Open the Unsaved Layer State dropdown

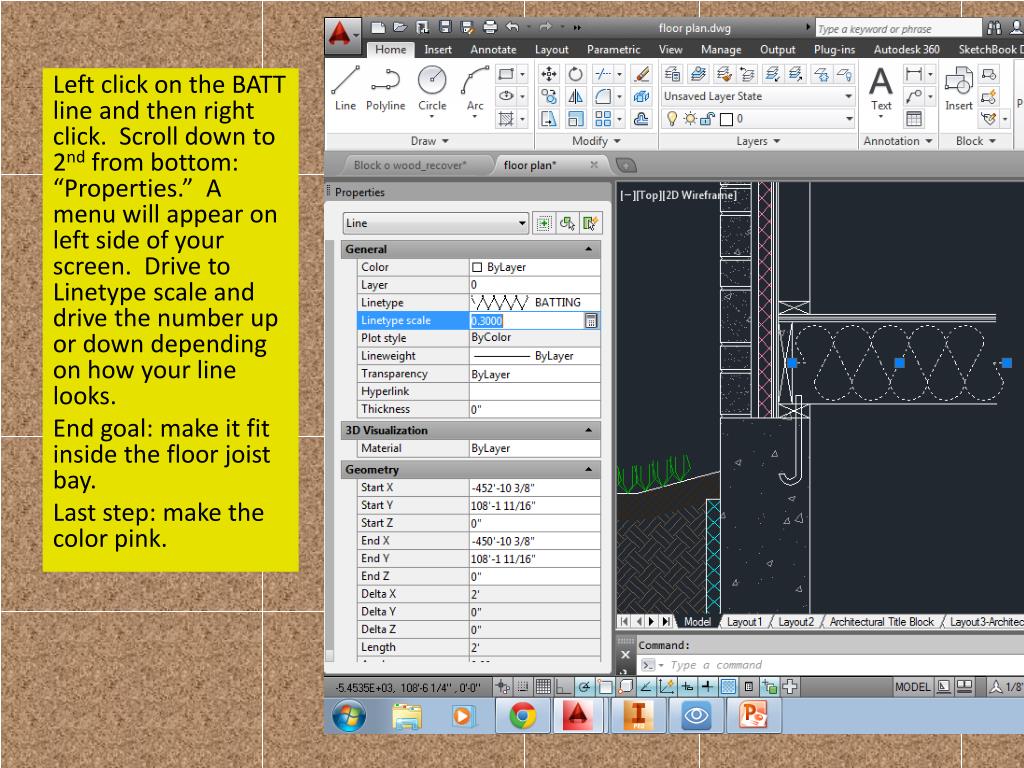tap(759, 97)
